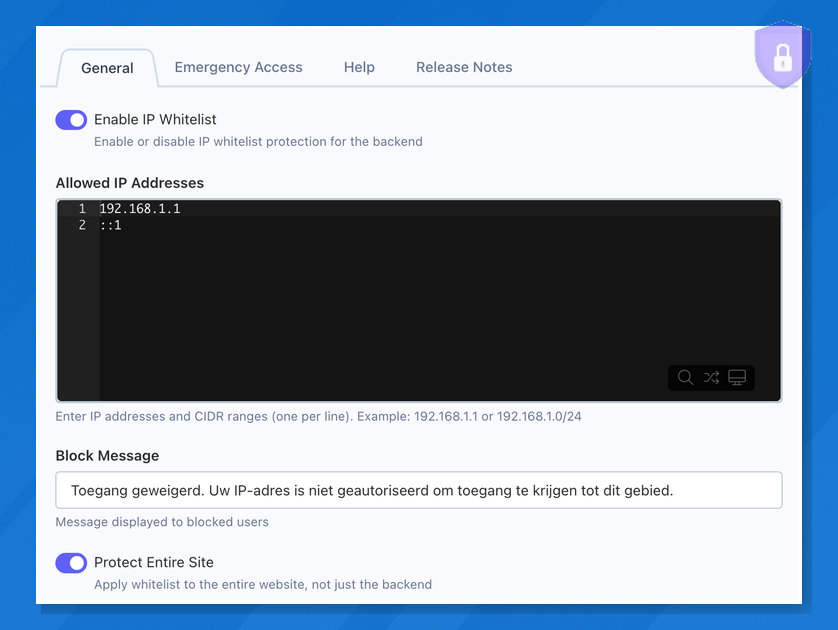The image size is (838, 630).
Task: Click line number 1 in editor gutter
Action: [x=81, y=209]
